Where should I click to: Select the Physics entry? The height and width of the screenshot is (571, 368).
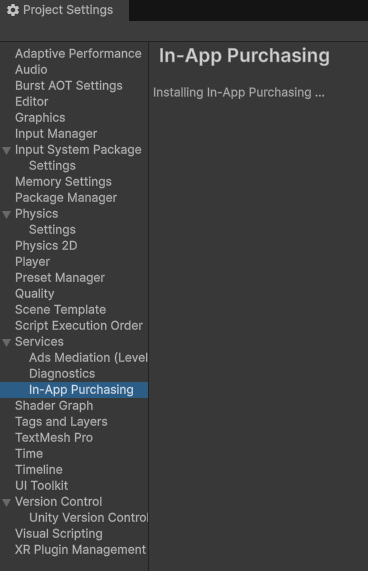coord(36,214)
